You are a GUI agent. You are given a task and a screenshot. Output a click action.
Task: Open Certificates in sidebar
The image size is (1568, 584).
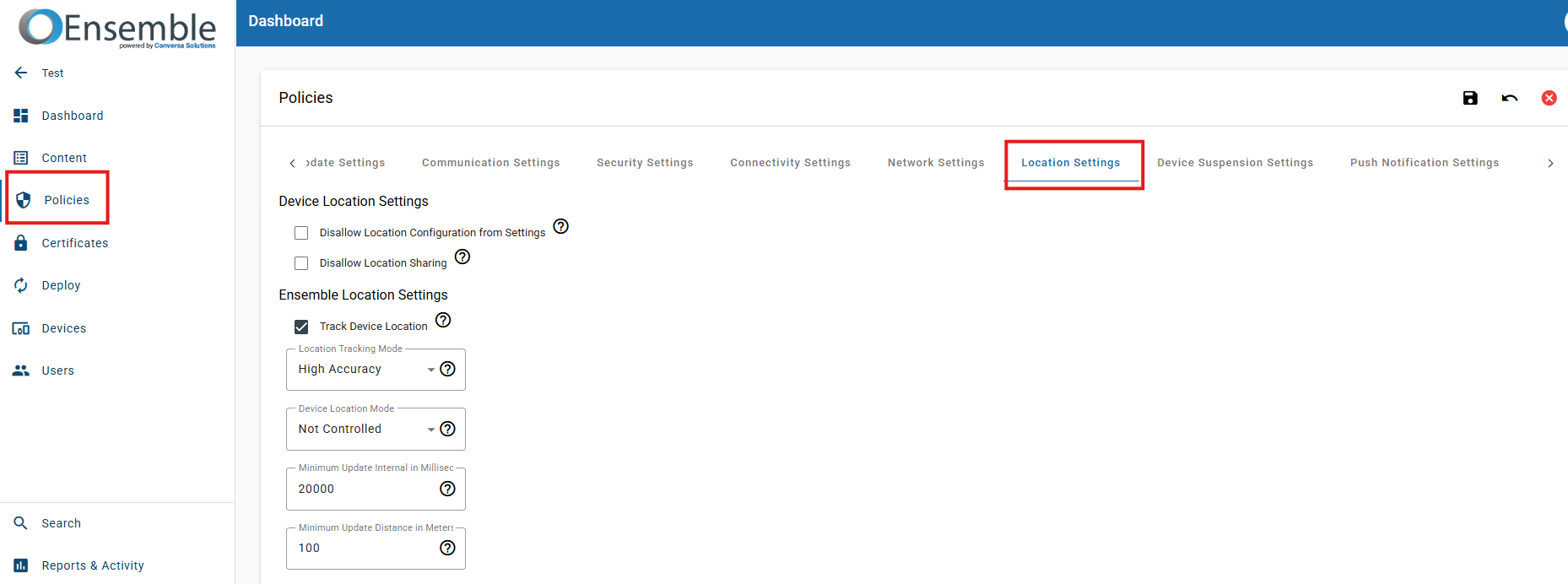click(75, 243)
